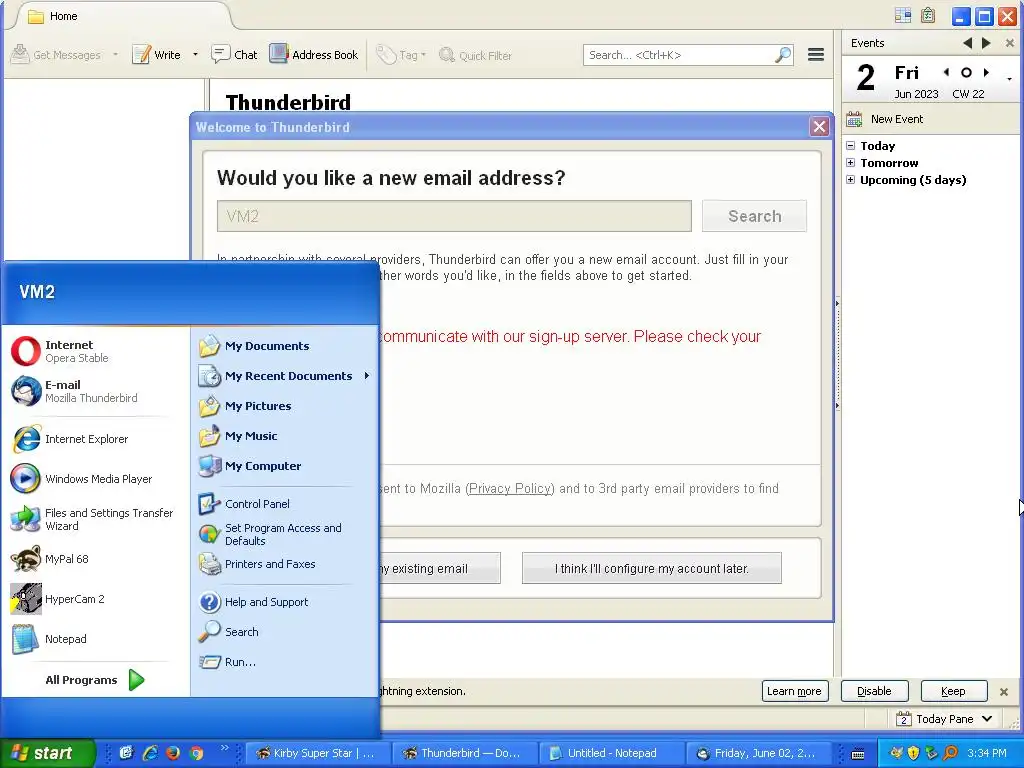This screenshot has width=1024, height=768.
Task: Click the Start button
Action: pyautogui.click(x=47, y=753)
